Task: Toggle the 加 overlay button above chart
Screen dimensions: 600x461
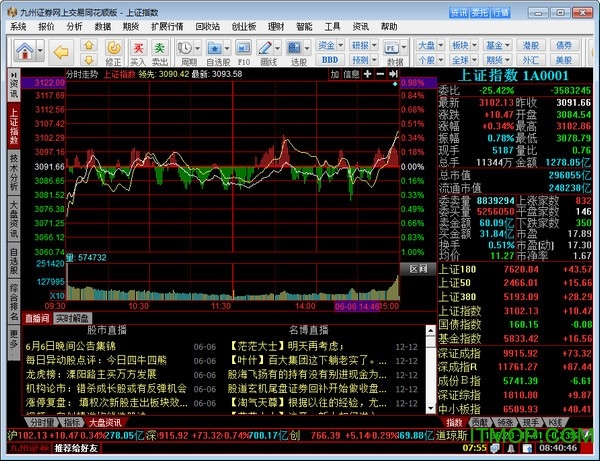Action: click(x=332, y=73)
